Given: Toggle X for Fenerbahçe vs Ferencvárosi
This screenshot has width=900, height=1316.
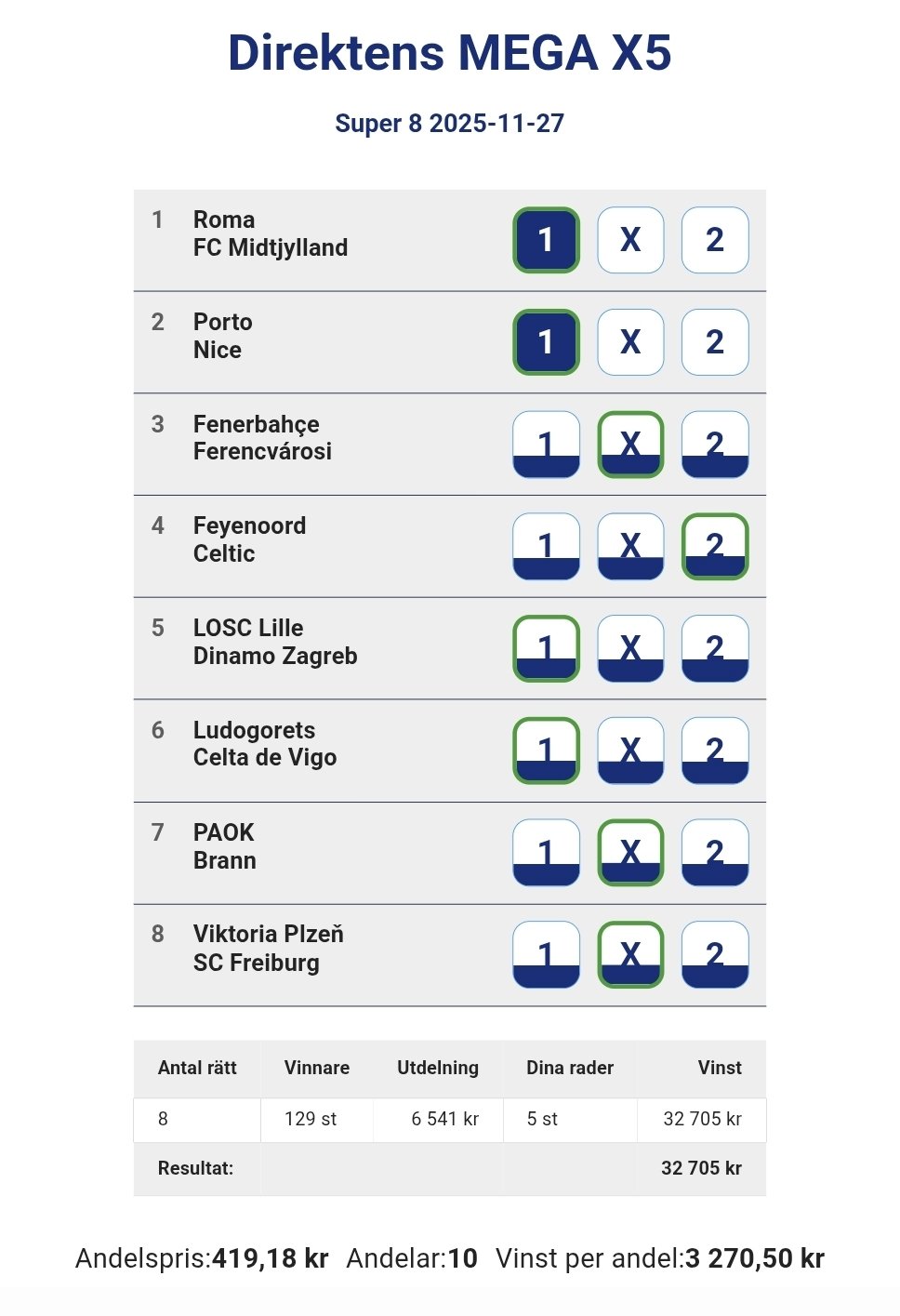Looking at the screenshot, I should (630, 445).
